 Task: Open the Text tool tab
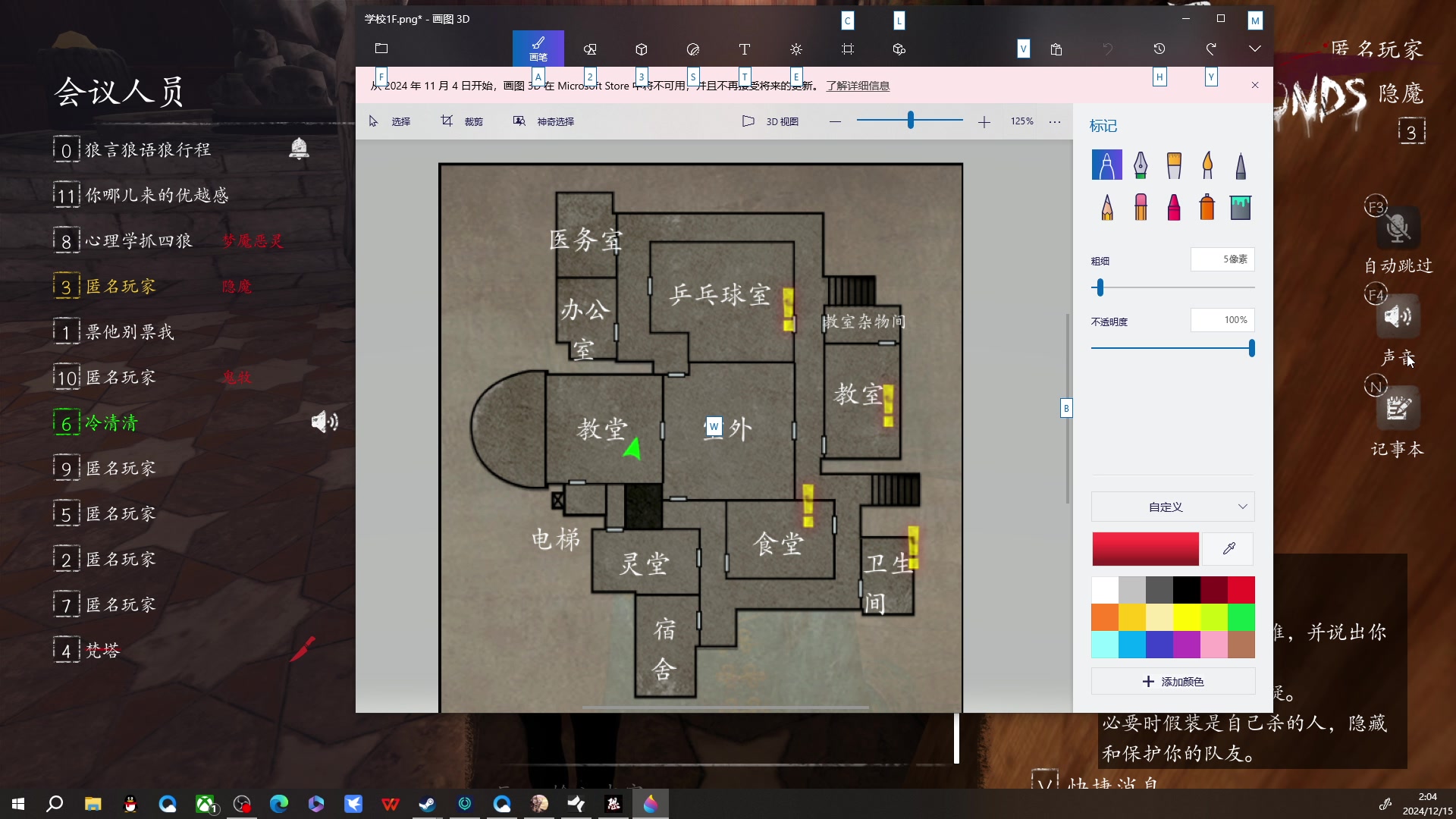pyautogui.click(x=745, y=49)
